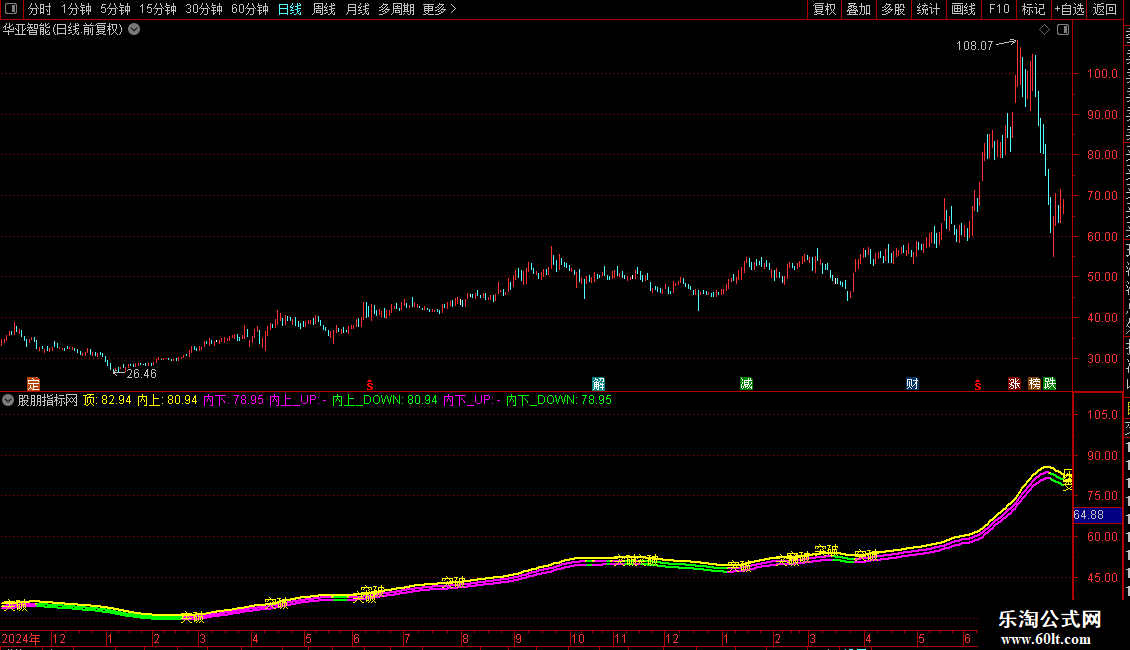The height and width of the screenshot is (650, 1130).
Task: Click the yellow 内上: 80.94 value
Action: coord(167,400)
